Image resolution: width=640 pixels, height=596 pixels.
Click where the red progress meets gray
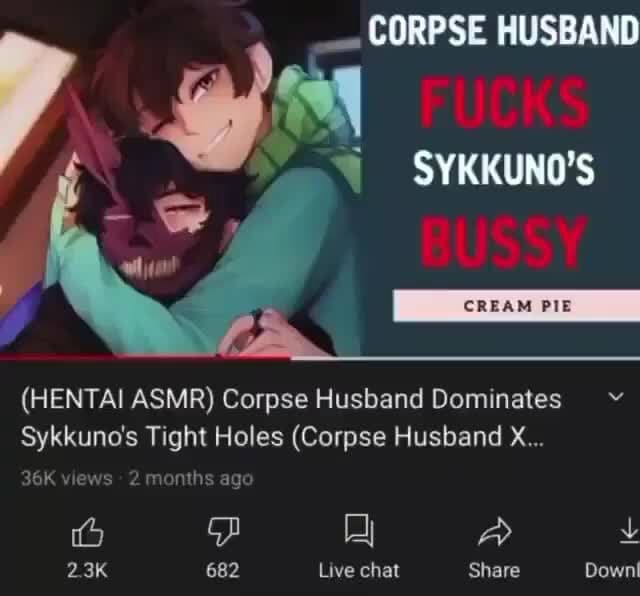pyautogui.click(x=290, y=358)
